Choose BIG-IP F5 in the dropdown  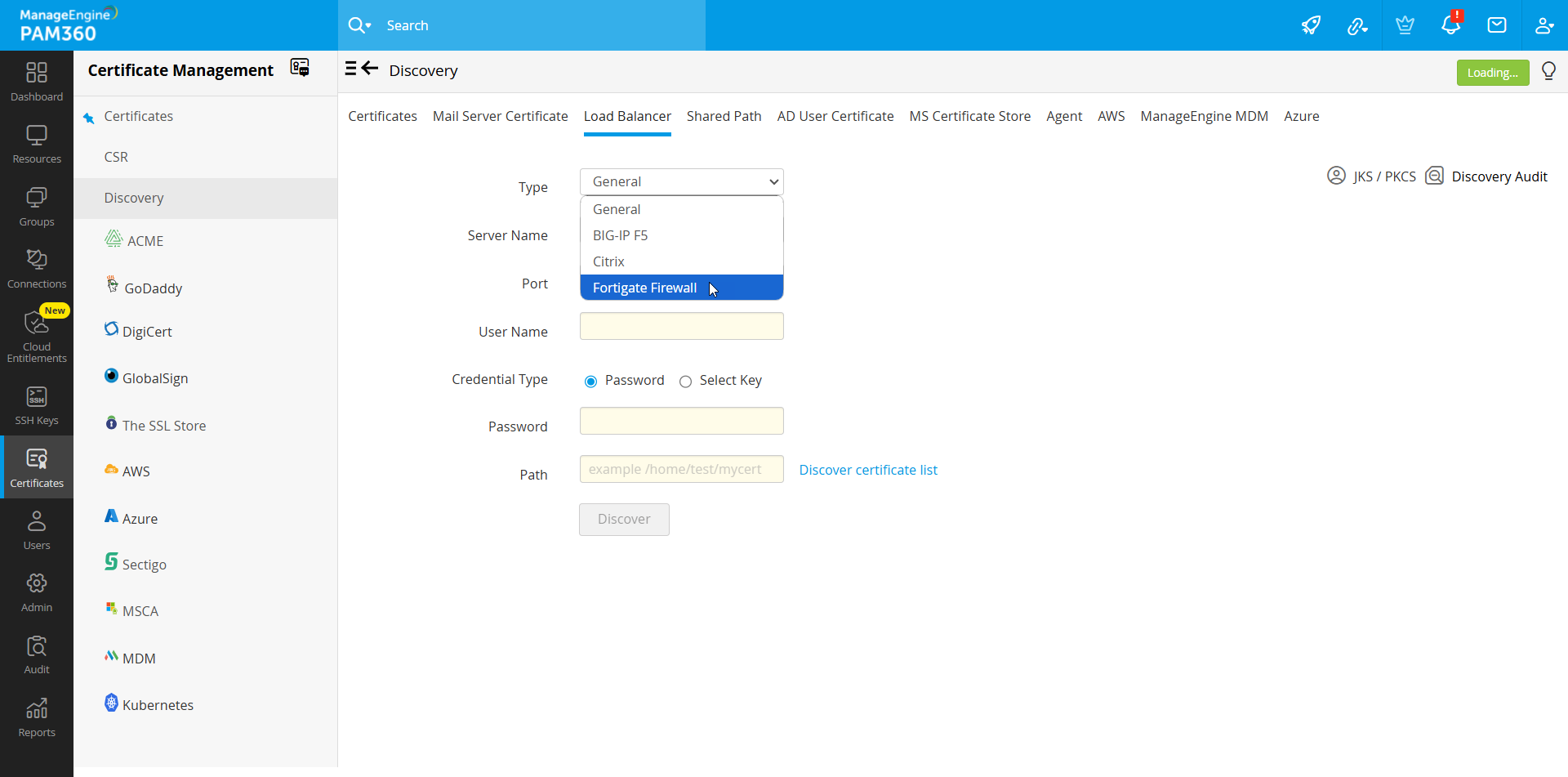point(620,235)
